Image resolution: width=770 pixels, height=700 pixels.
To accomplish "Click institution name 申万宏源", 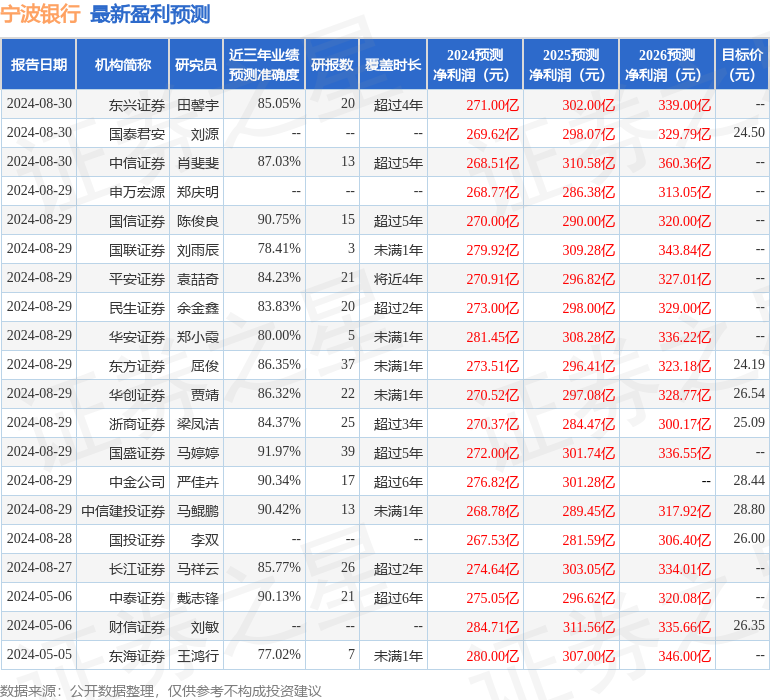I will (137, 192).
